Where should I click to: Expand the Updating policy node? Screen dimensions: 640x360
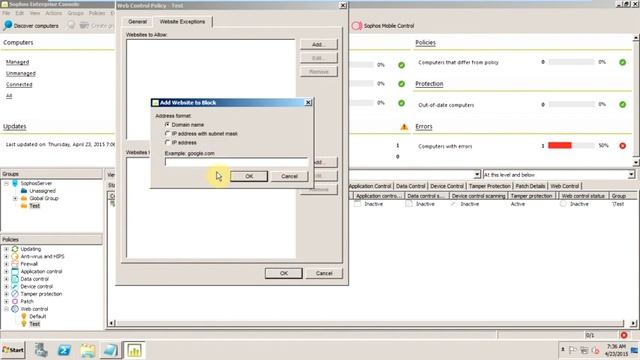coord(7,249)
